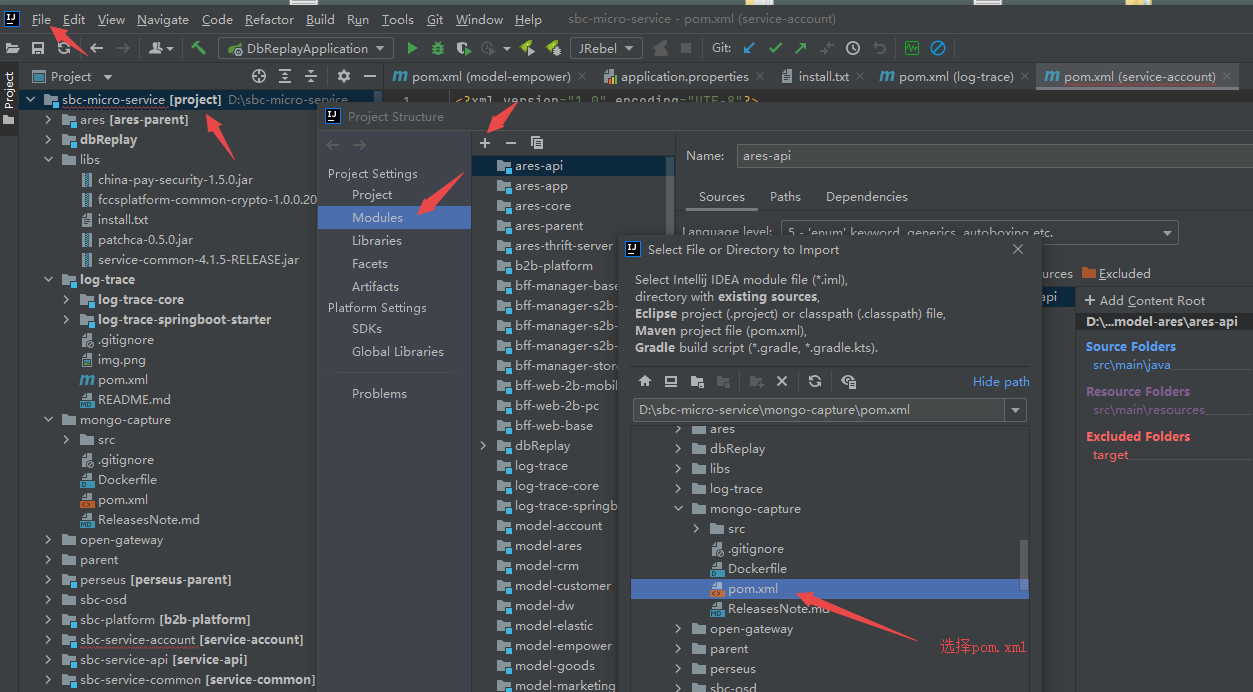Open the Git menu
Image resolution: width=1253 pixels, height=692 pixels.
click(x=435, y=19)
